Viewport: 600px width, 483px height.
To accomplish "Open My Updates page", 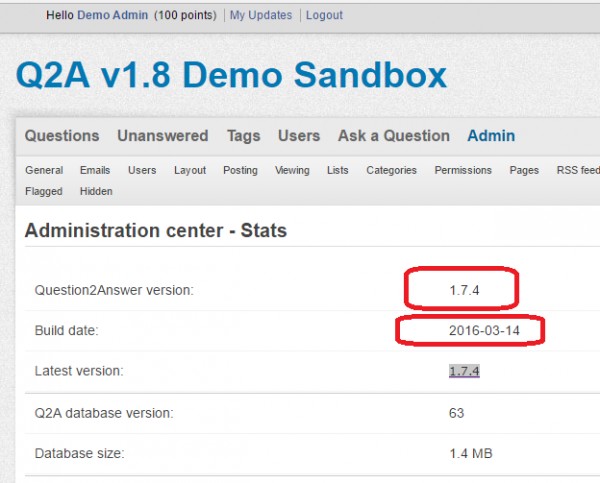I will pyautogui.click(x=261, y=15).
